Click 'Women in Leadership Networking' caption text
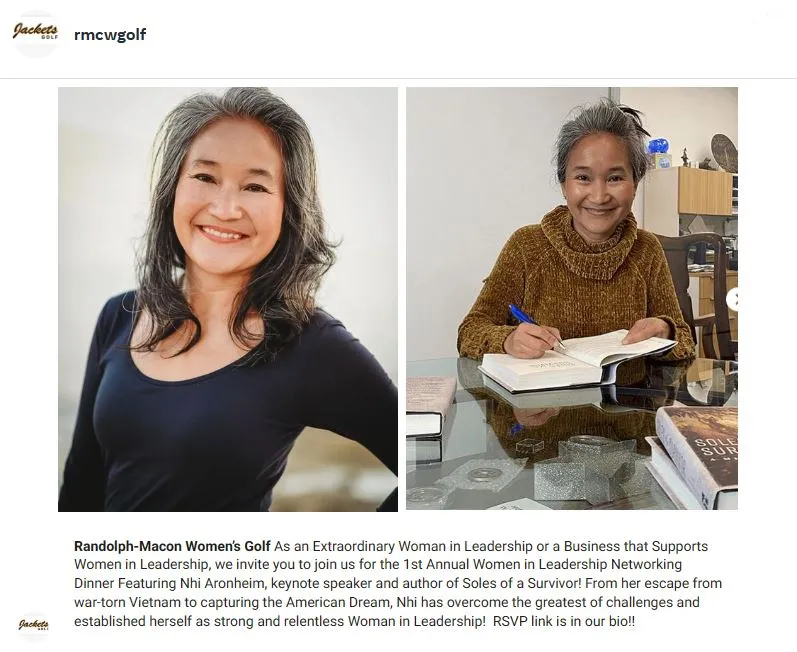 coord(577,565)
